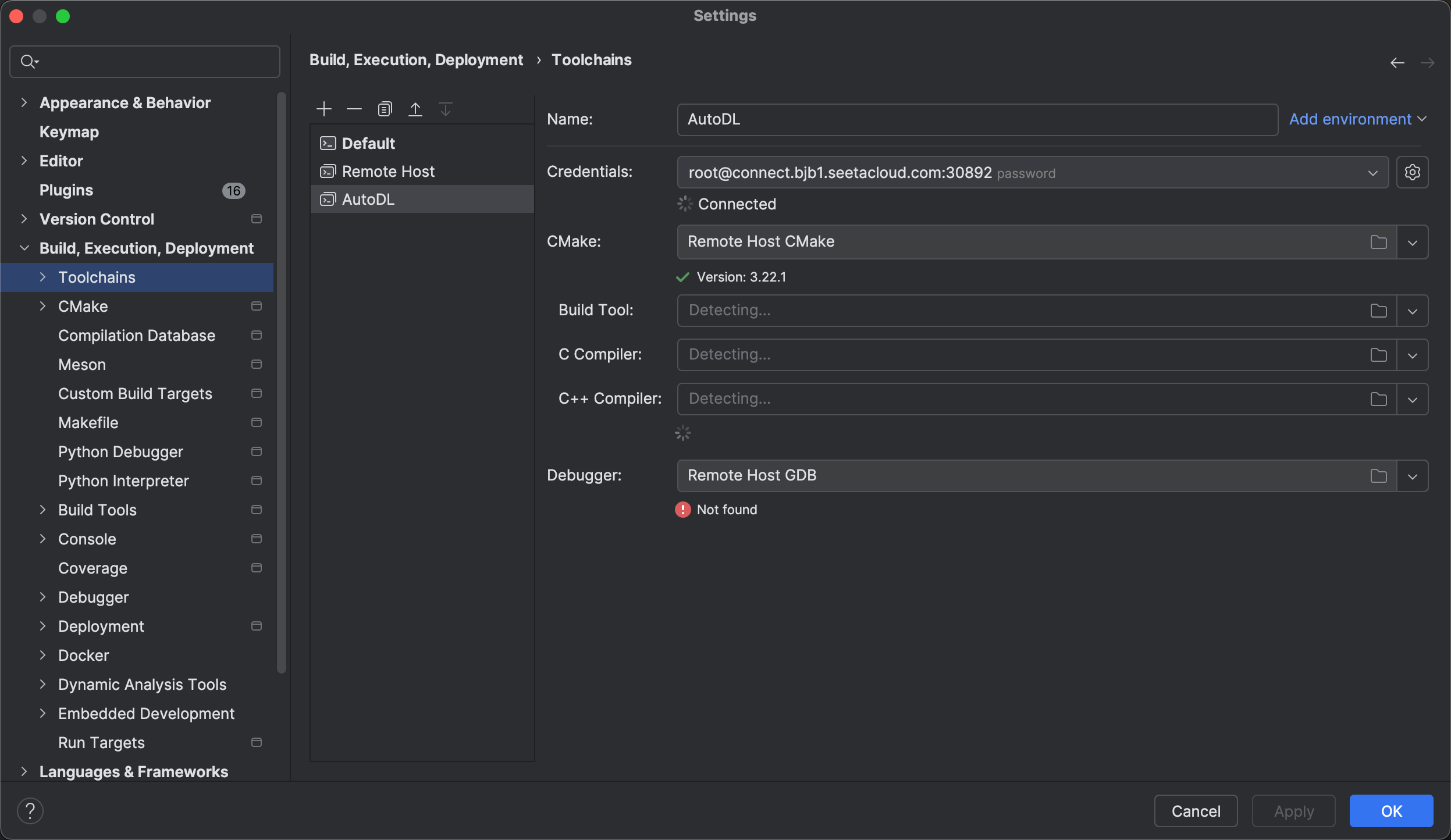Select Remote Host toolchain entry

pos(388,171)
